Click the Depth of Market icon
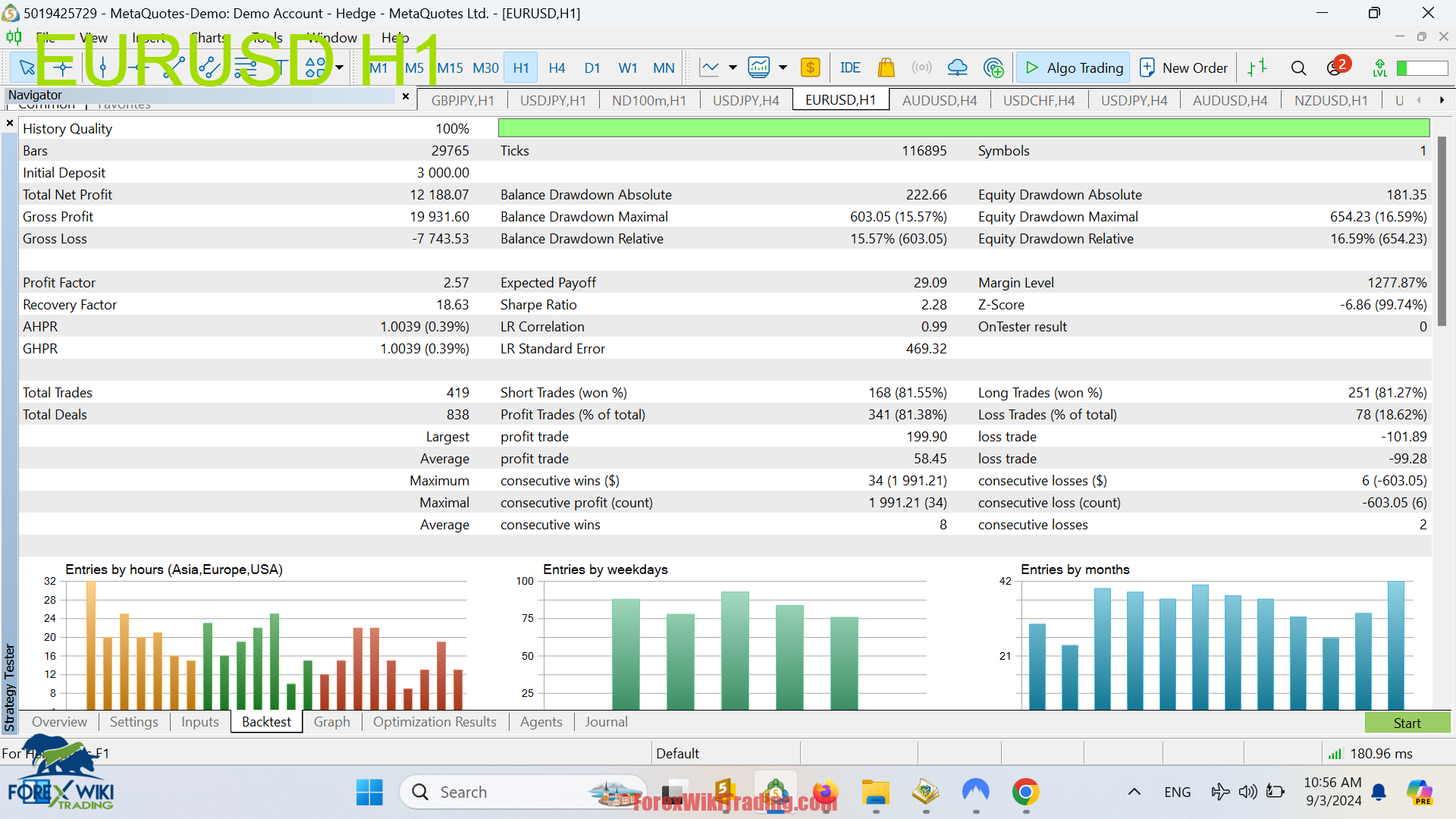This screenshot has width=1456, height=819. [x=1257, y=68]
